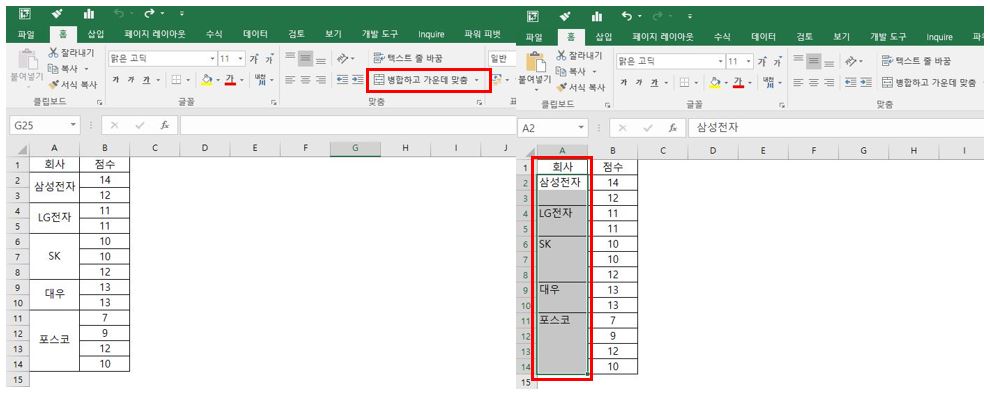Viewport: 990px width, 395px height.
Task: Decrease indent in the right window ribbon
Action: tap(850, 83)
